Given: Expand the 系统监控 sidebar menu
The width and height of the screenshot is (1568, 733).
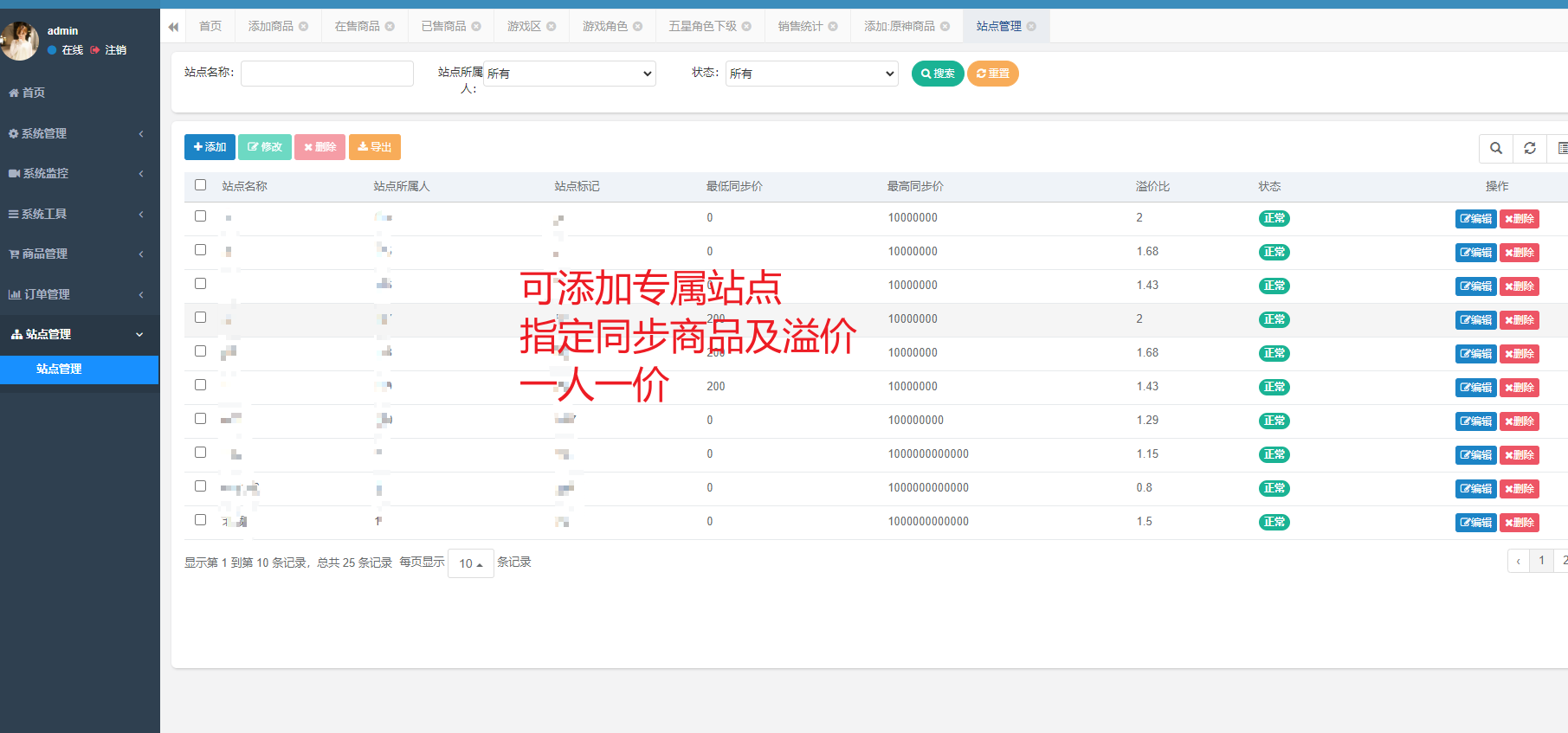Looking at the screenshot, I should (80, 173).
